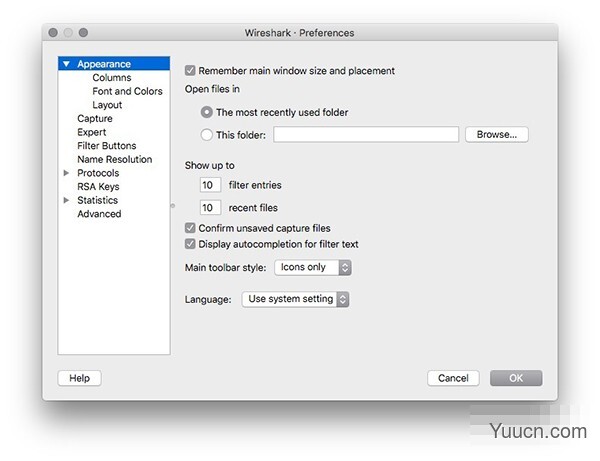
Task: Expand the Protocols tree section
Action: tap(66, 173)
